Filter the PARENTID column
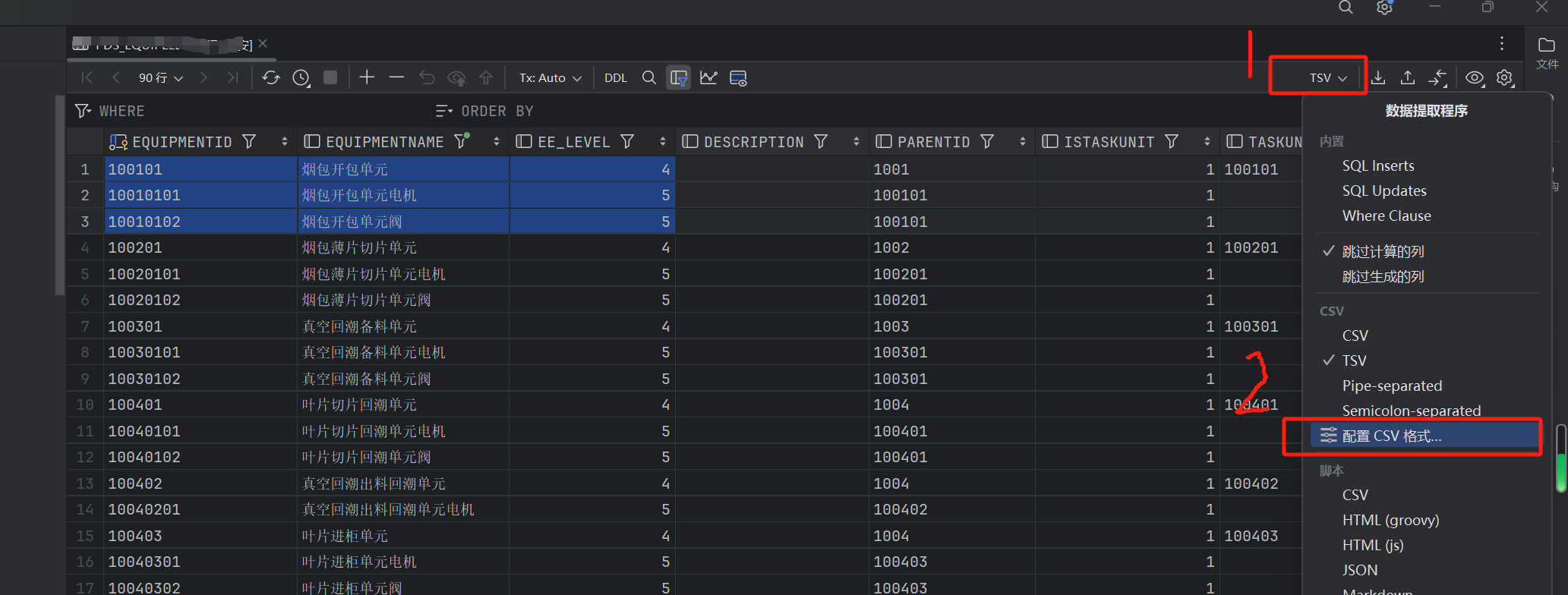This screenshot has height=595, width=1568. pyautogui.click(x=987, y=141)
